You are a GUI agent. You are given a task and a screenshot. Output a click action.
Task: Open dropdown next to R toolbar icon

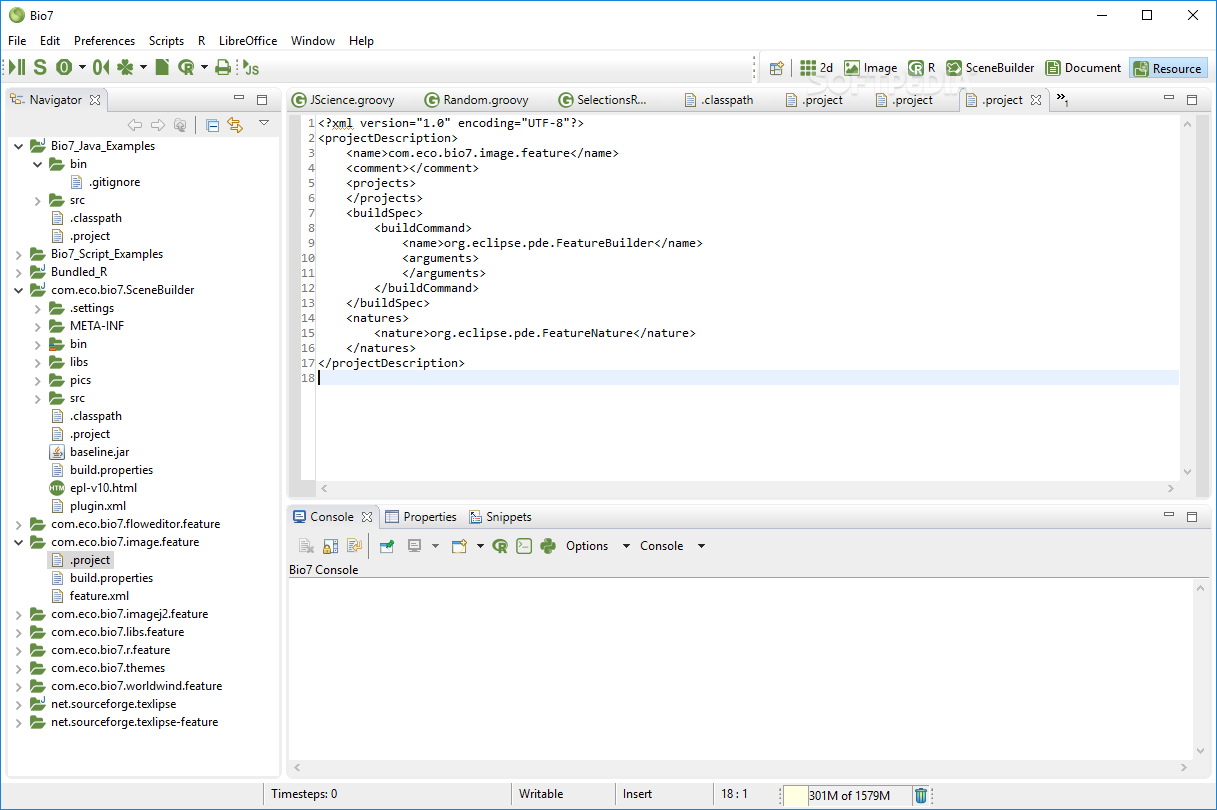click(x=204, y=67)
